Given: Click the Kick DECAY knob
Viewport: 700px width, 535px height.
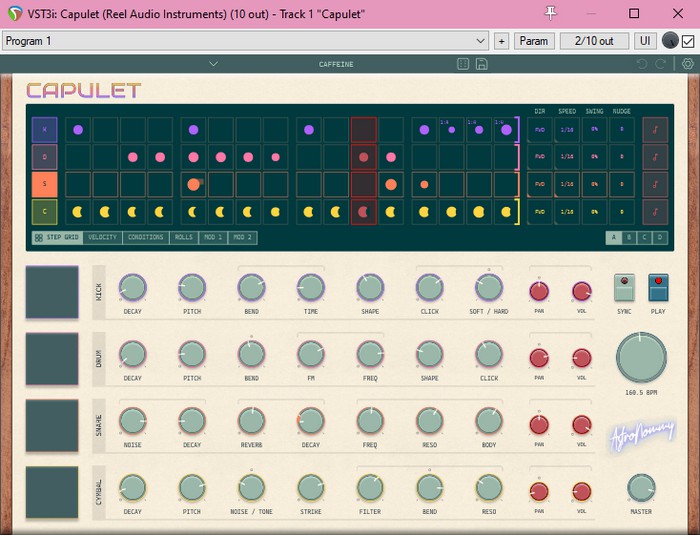Looking at the screenshot, I should [x=133, y=287].
